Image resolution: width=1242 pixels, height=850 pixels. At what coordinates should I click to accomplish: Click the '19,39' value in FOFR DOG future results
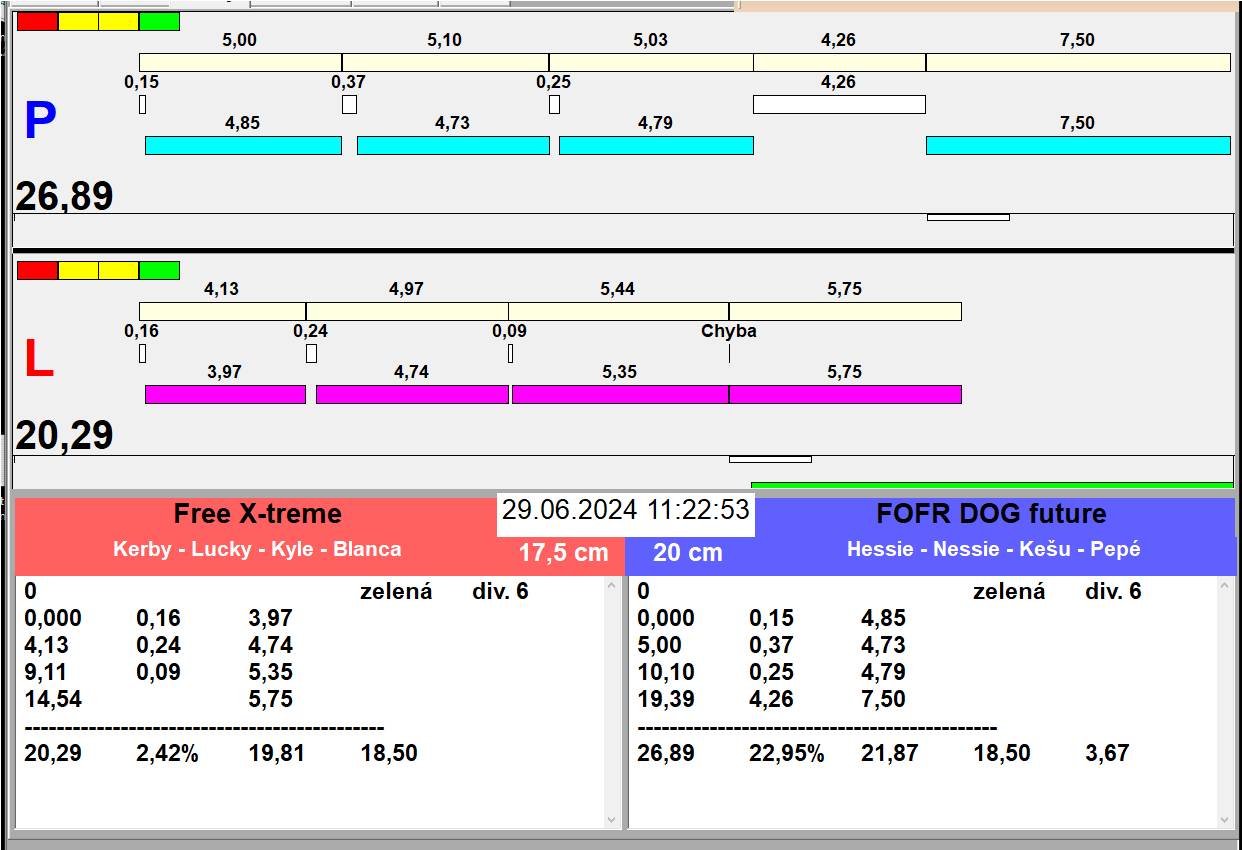click(666, 699)
